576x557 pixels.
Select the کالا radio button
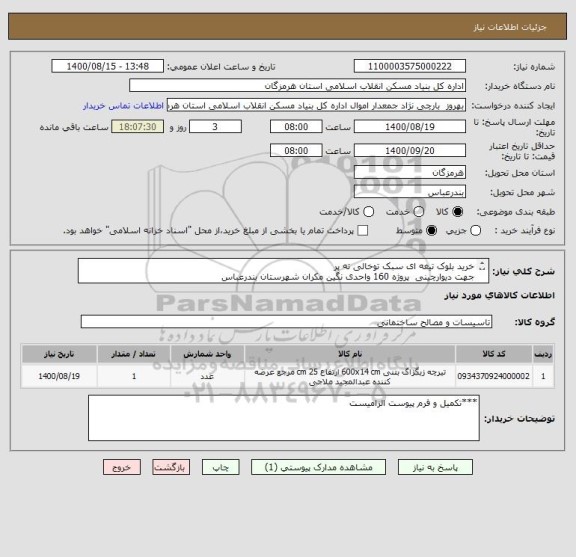(x=457, y=212)
